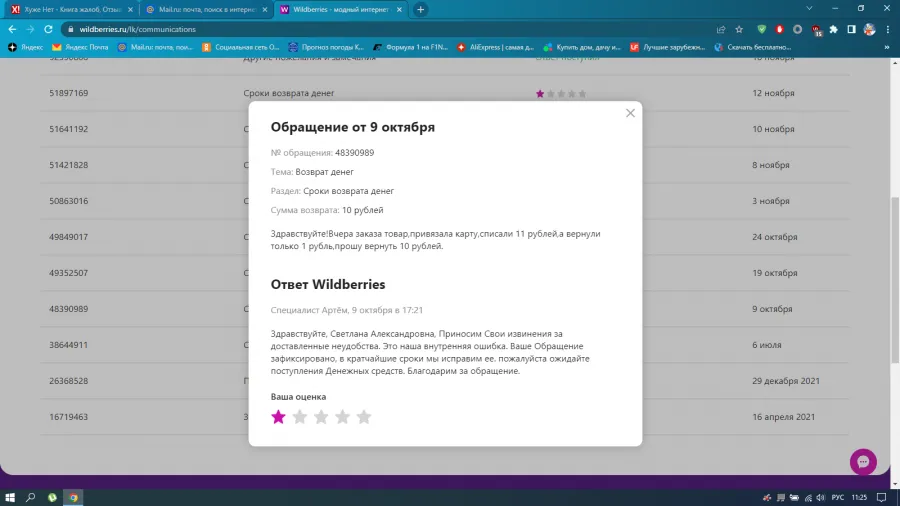
Task: Set rating to one star in dialog
Action: click(x=278, y=417)
